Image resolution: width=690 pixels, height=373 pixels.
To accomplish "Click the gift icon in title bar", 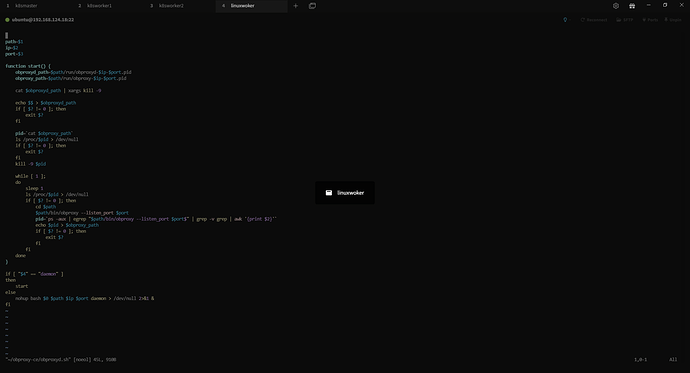I will [632, 6].
